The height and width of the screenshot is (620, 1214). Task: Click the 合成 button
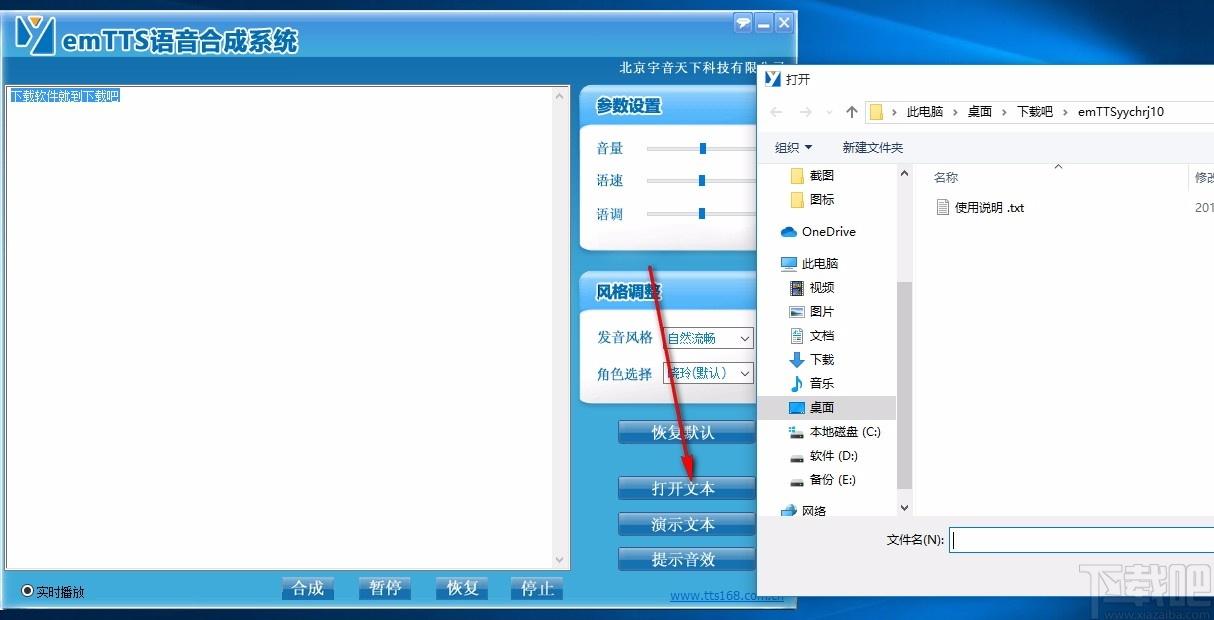[x=307, y=588]
